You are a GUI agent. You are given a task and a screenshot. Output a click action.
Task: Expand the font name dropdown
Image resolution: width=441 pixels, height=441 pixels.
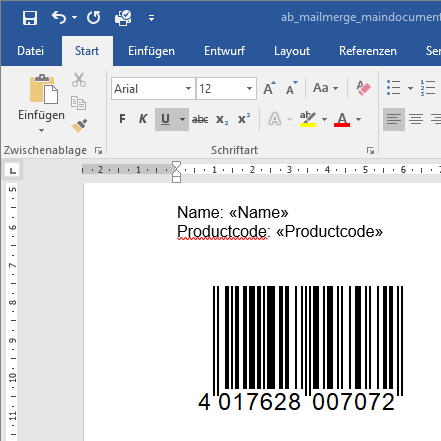point(188,89)
